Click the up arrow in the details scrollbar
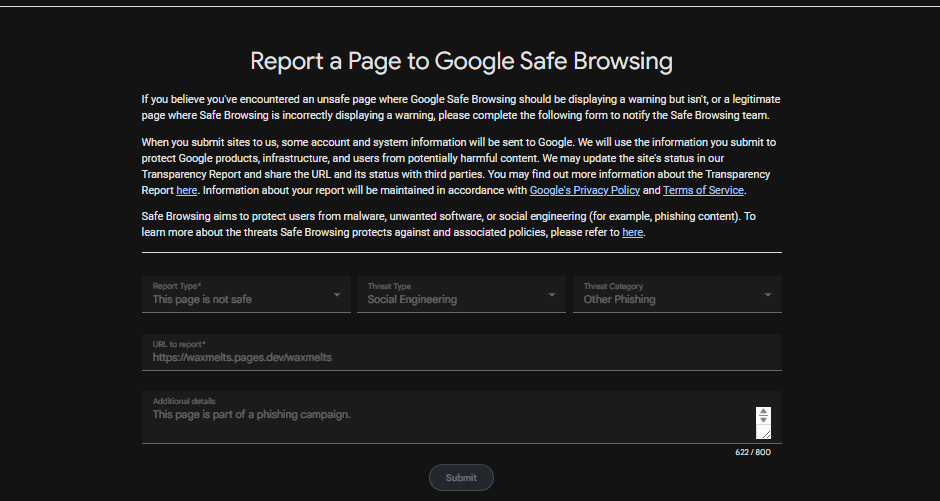 (763, 411)
